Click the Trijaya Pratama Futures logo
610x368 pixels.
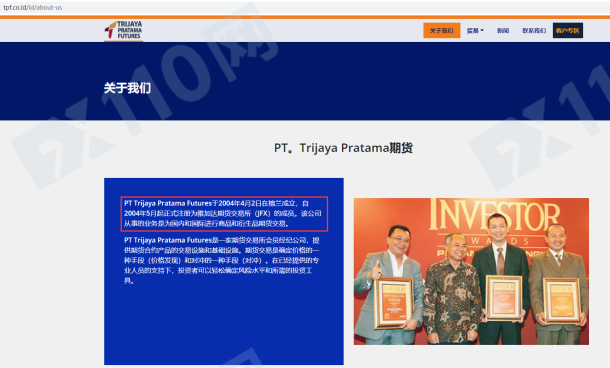123,30
